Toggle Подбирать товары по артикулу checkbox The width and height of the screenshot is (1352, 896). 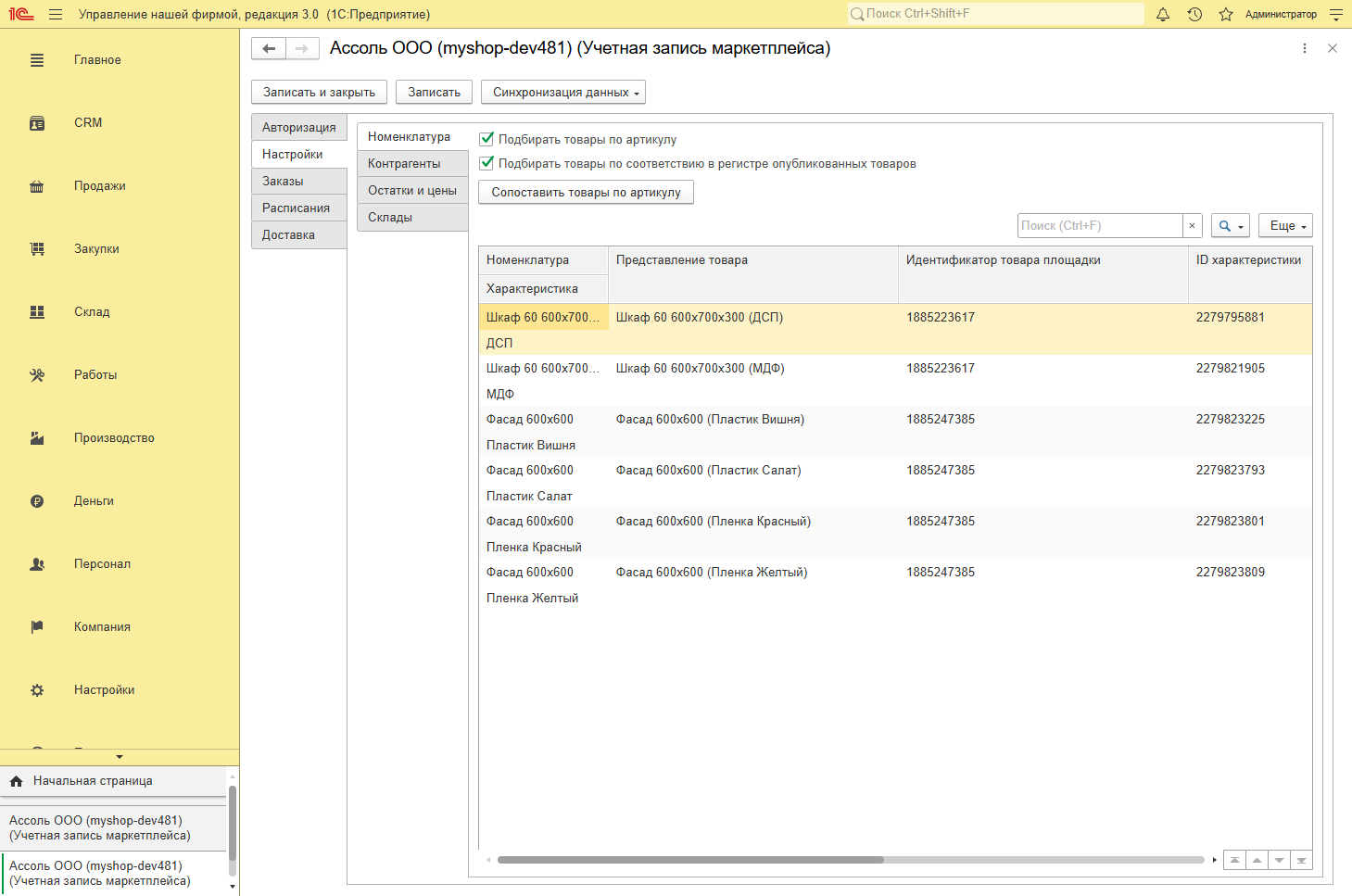[x=486, y=139]
